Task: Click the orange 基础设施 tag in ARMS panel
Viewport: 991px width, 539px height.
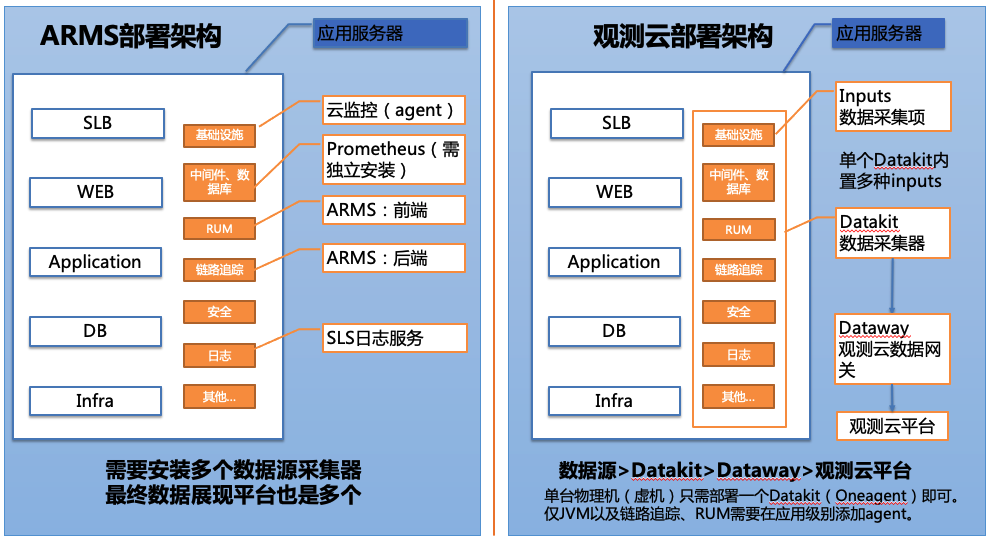Action: [219, 135]
